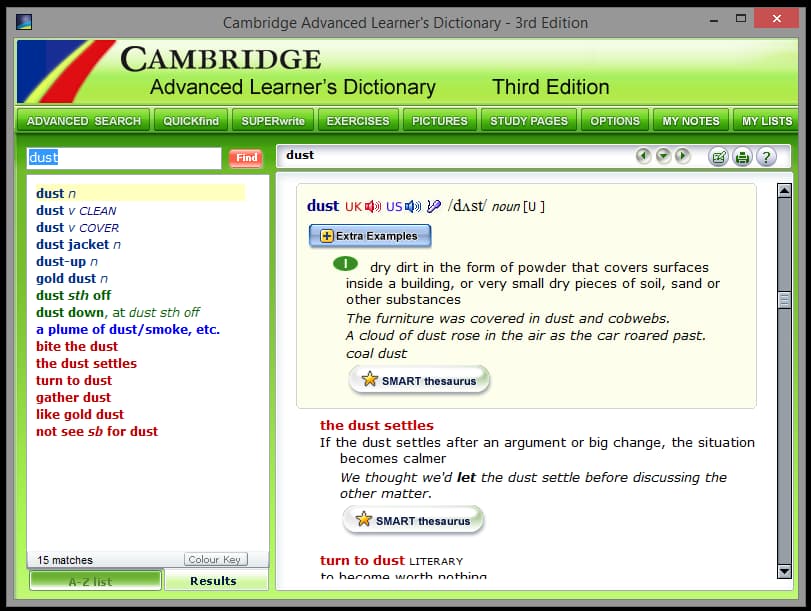Click the search input field containing dust
811x611 pixels.
click(124, 158)
